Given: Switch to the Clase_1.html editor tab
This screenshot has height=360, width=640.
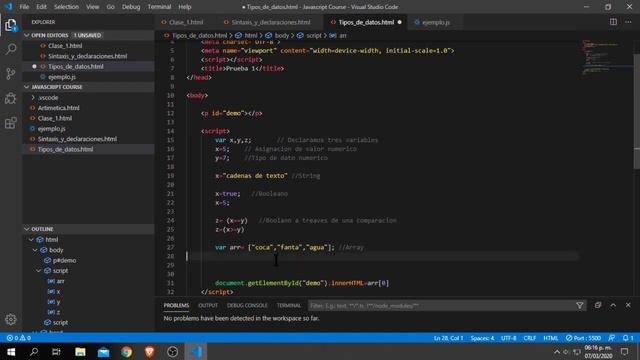Looking at the screenshot, I should point(186,22).
